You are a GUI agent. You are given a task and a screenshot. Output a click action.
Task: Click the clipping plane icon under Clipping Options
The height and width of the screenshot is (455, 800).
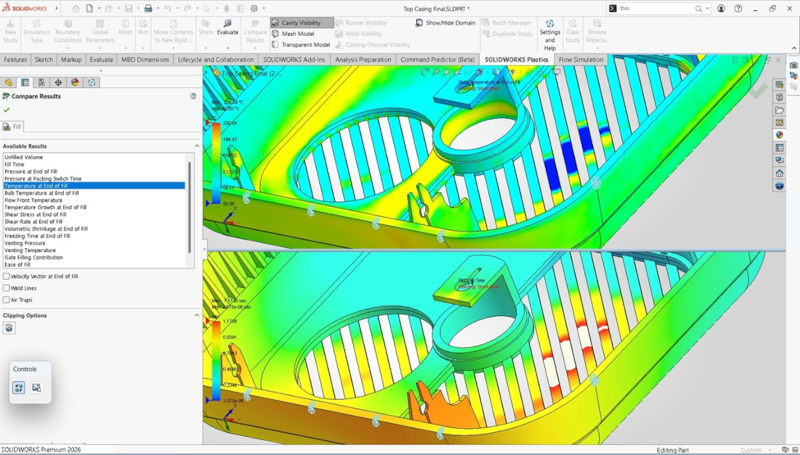9,328
